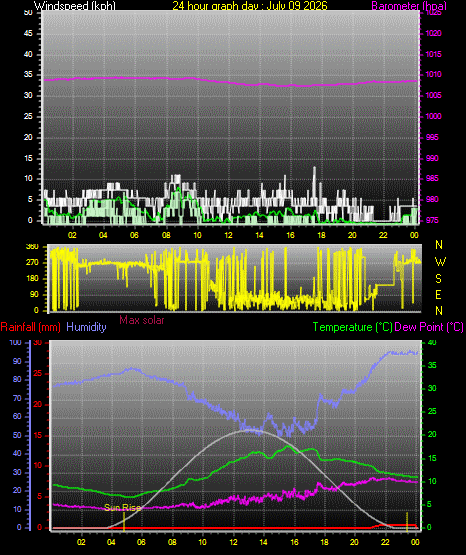The image size is (466, 555).
Task: Select the "24 hour graph day : July 09 2026" heading
Action: 250,5
